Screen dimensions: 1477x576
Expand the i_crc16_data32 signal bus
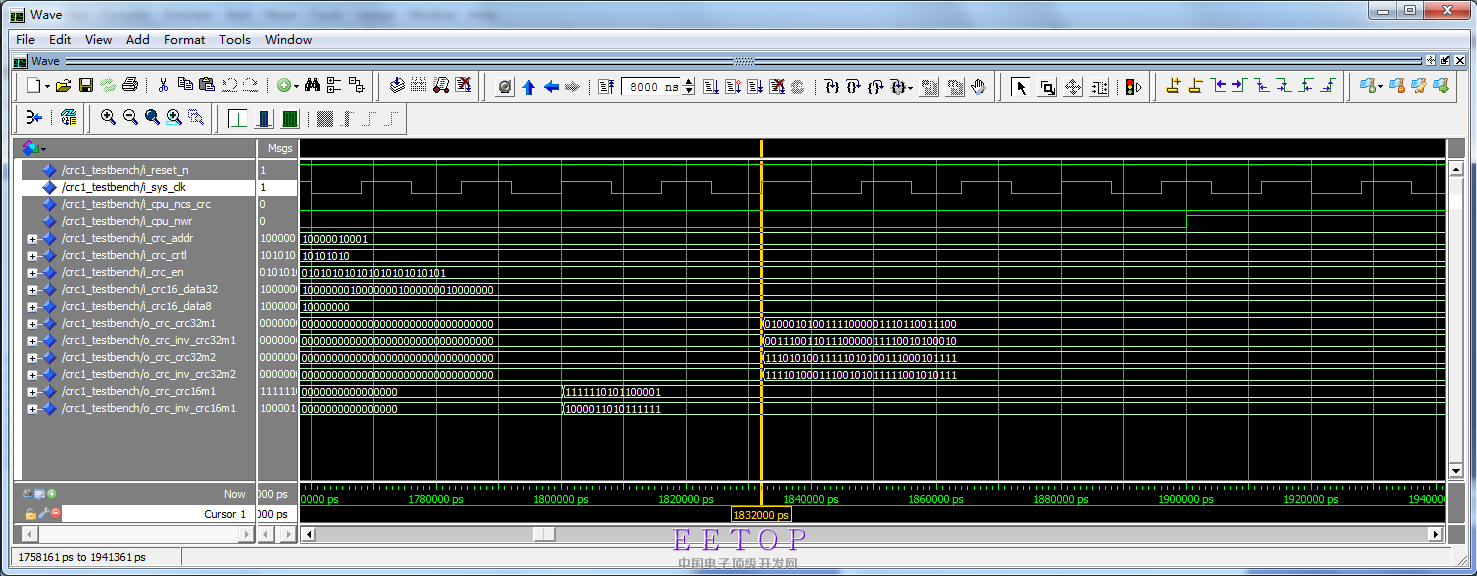[32, 290]
